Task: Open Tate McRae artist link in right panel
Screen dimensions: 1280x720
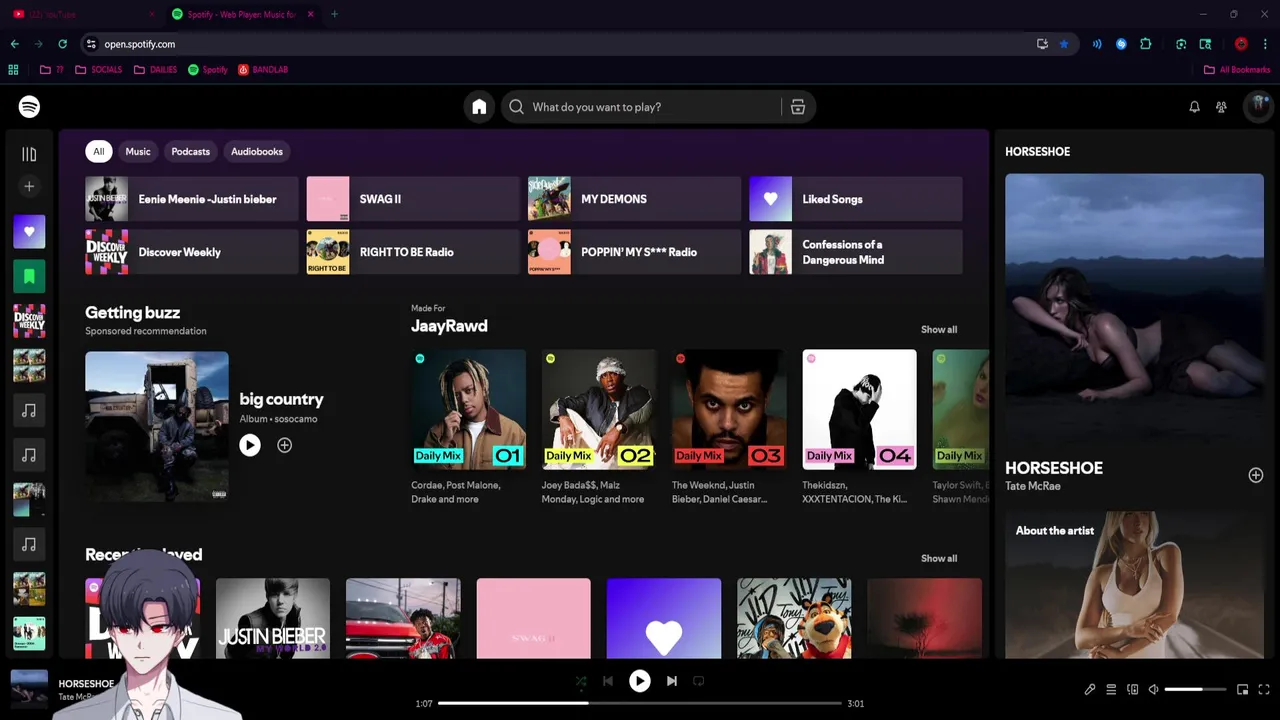Action: point(1033,487)
